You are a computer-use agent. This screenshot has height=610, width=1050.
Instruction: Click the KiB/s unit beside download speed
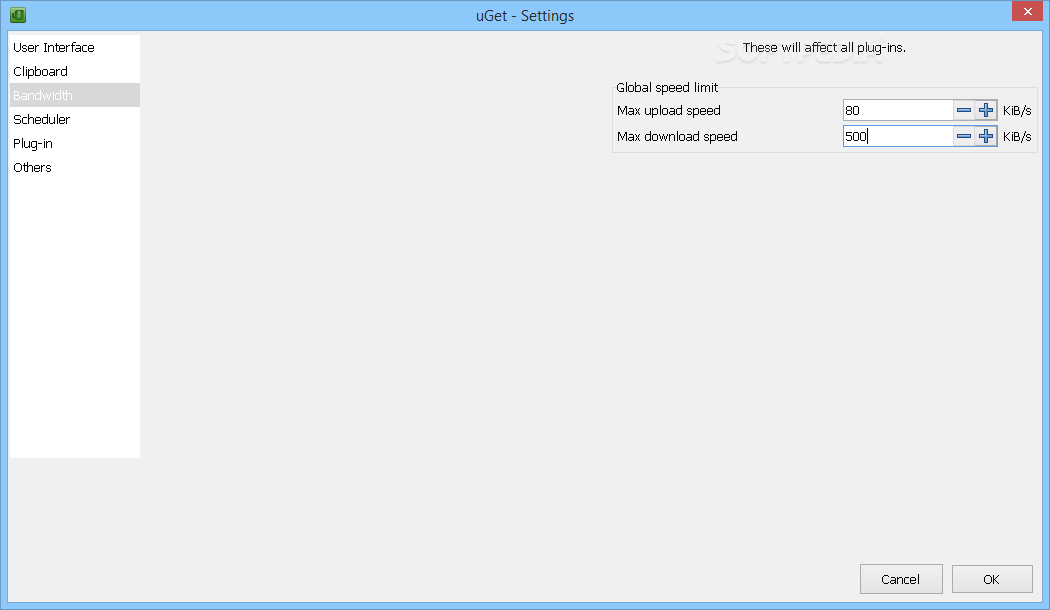[x=1017, y=137]
